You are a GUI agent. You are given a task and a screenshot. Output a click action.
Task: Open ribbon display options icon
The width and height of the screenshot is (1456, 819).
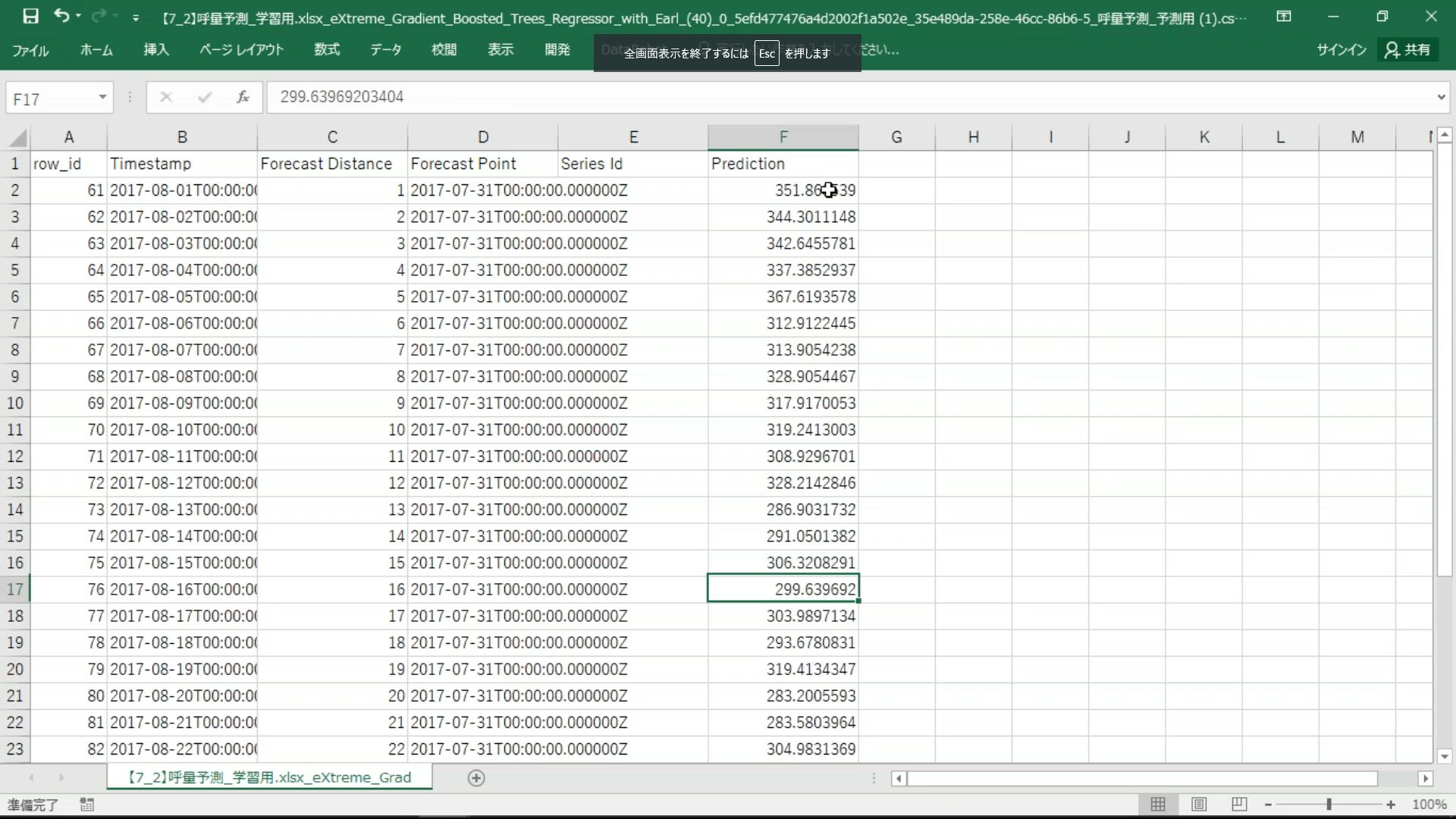click(1284, 16)
